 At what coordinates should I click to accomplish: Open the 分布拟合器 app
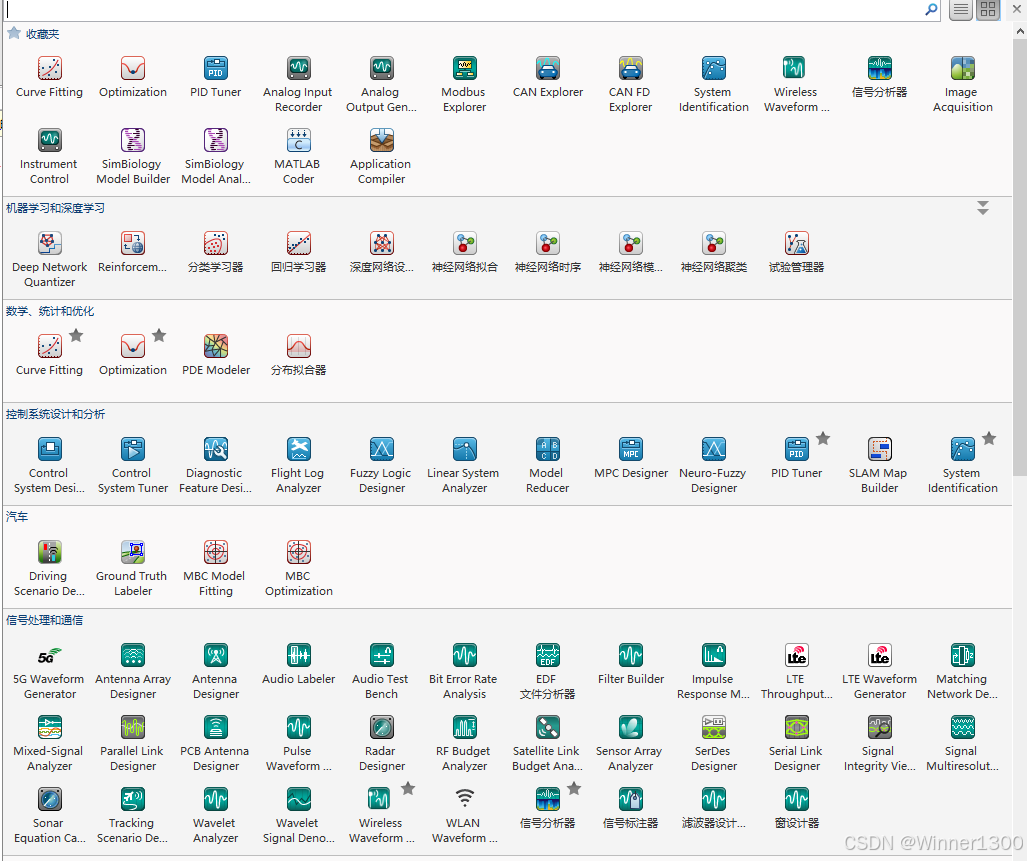pyautogui.click(x=298, y=355)
